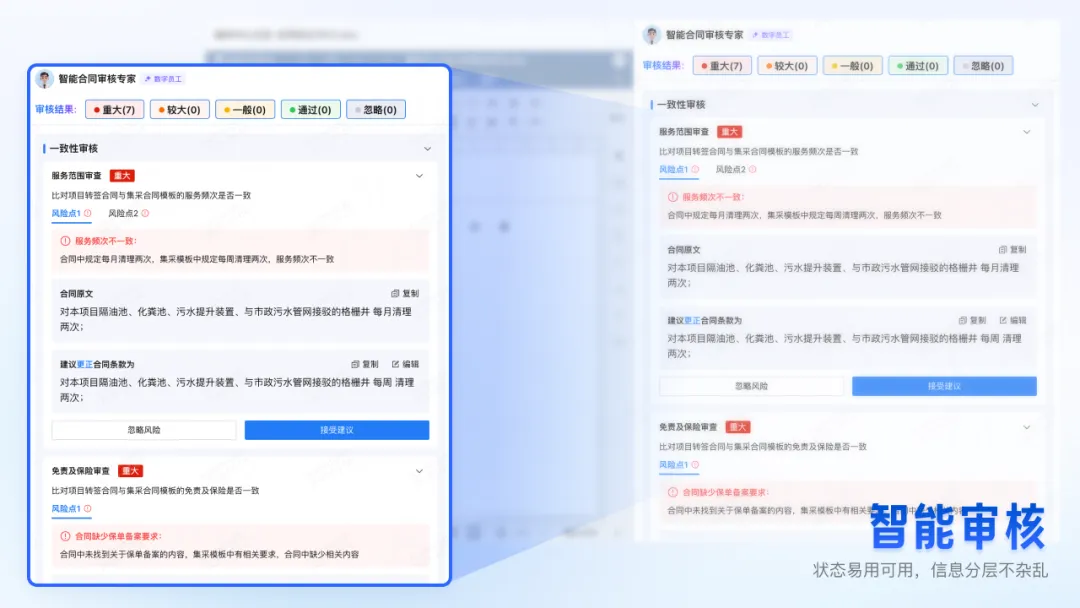This screenshot has width=1080, height=608.
Task: Click the 合同缺少保单备案要求 risk alert box
Action: 240,540
